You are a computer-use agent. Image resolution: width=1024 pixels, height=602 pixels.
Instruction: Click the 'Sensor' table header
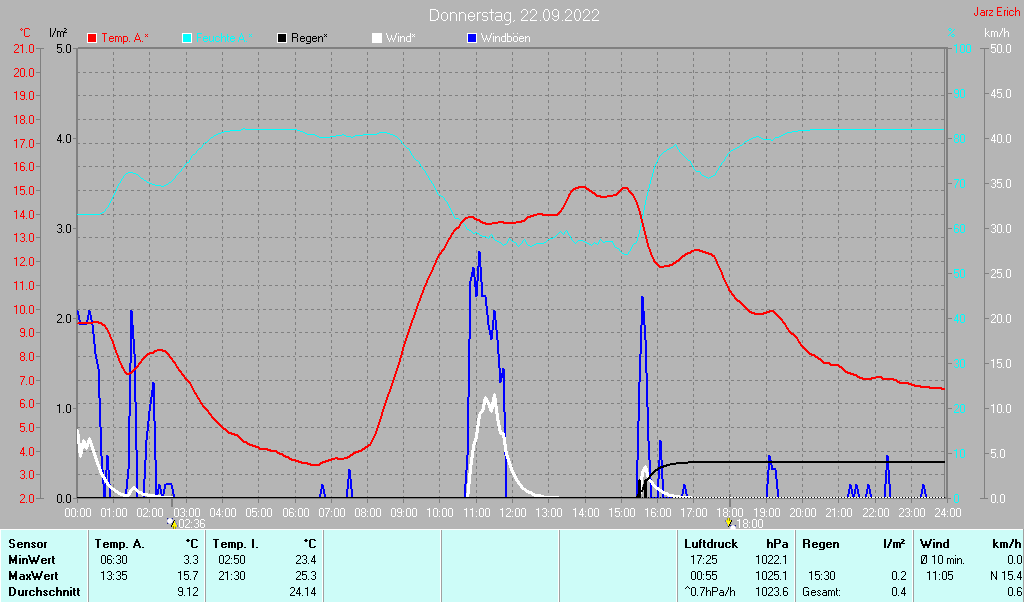[x=28, y=544]
